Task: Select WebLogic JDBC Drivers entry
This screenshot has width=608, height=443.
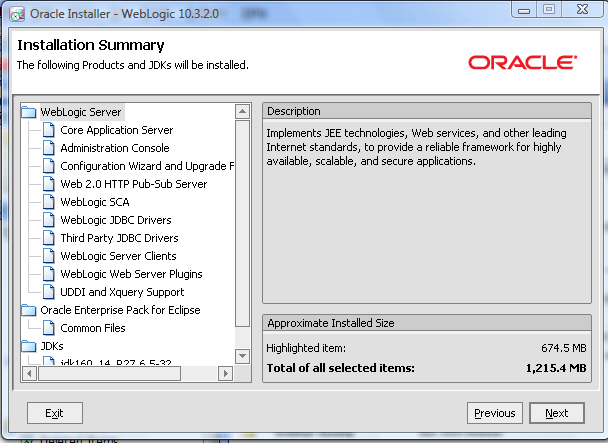Action: click(116, 220)
